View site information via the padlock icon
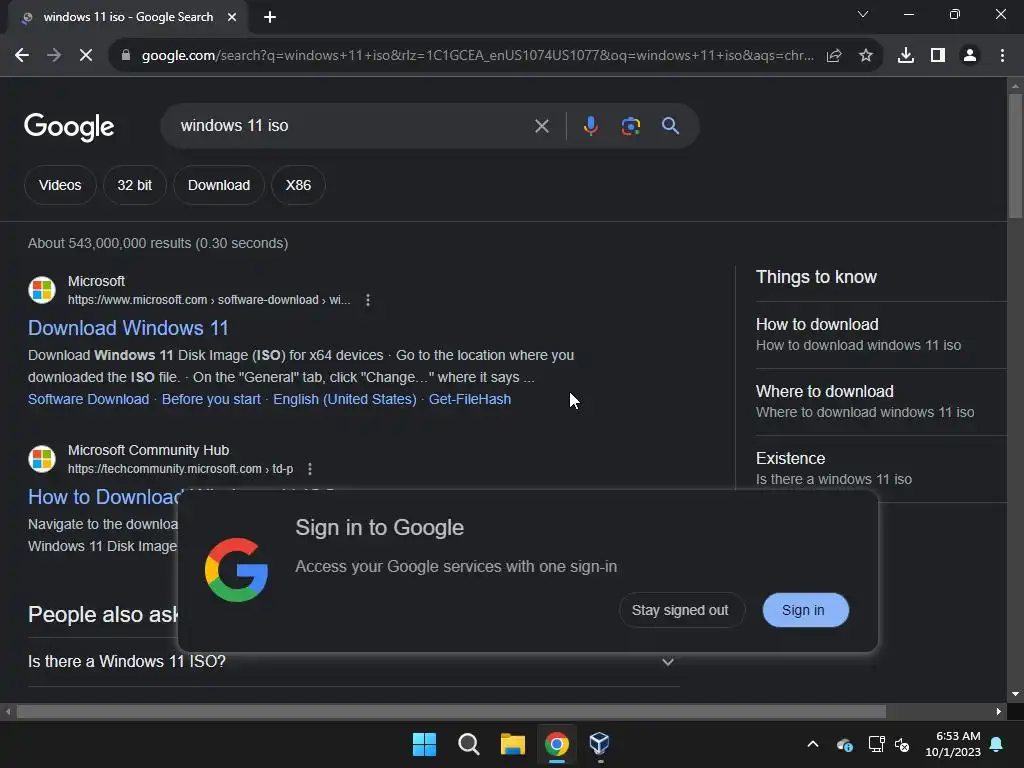This screenshot has width=1024, height=768. [126, 56]
